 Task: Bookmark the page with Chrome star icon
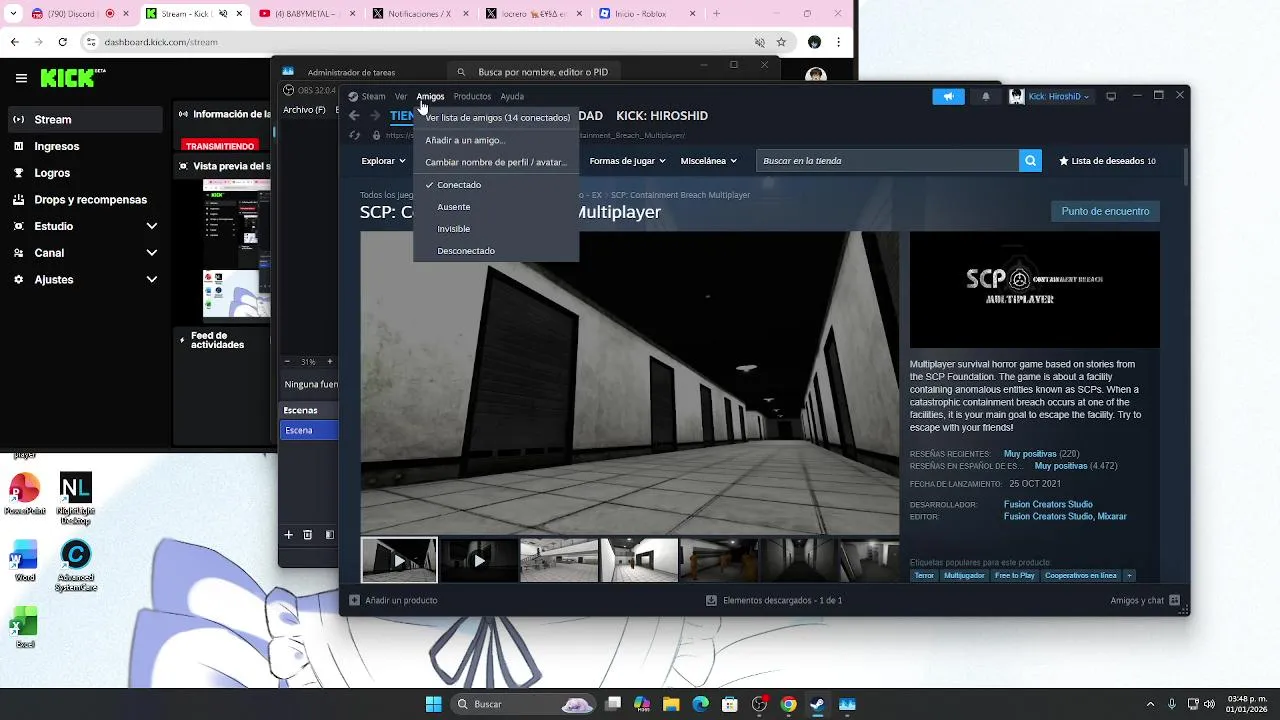point(781,42)
